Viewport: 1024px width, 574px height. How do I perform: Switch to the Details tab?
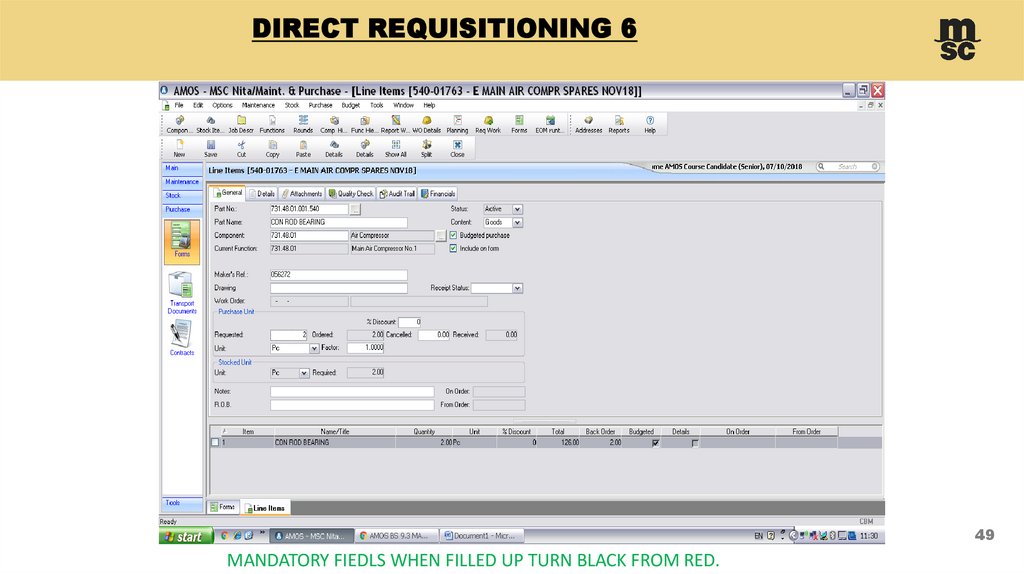coord(262,193)
